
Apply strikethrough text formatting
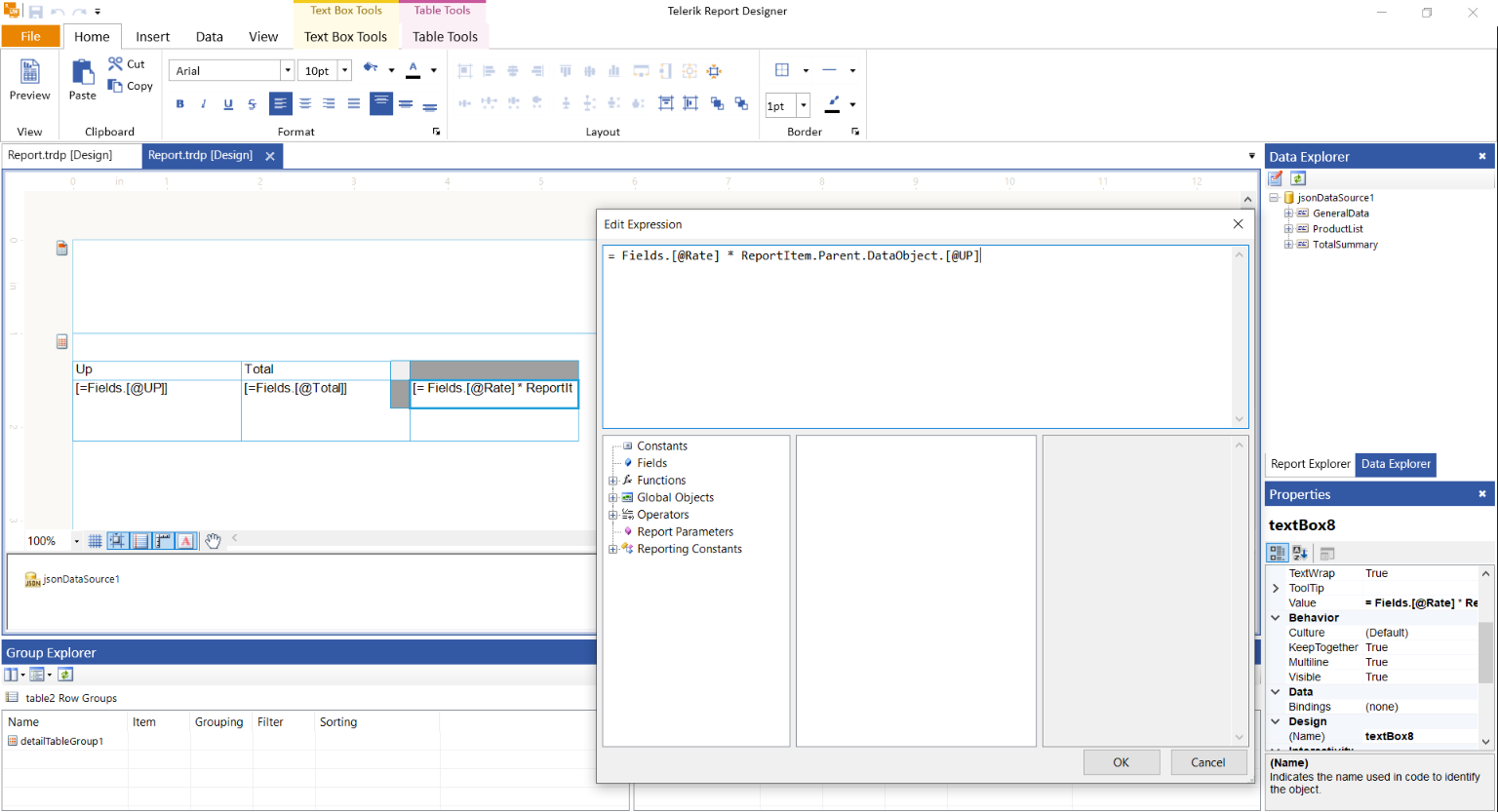[252, 104]
